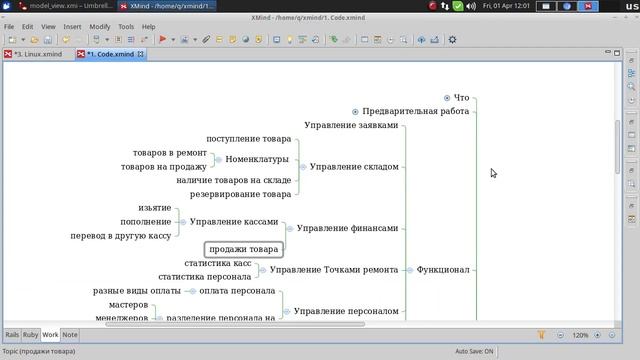Viewport: 640px width, 360px height.
Task: Select the topic перевод в другую кассу
Action: click(x=121, y=236)
